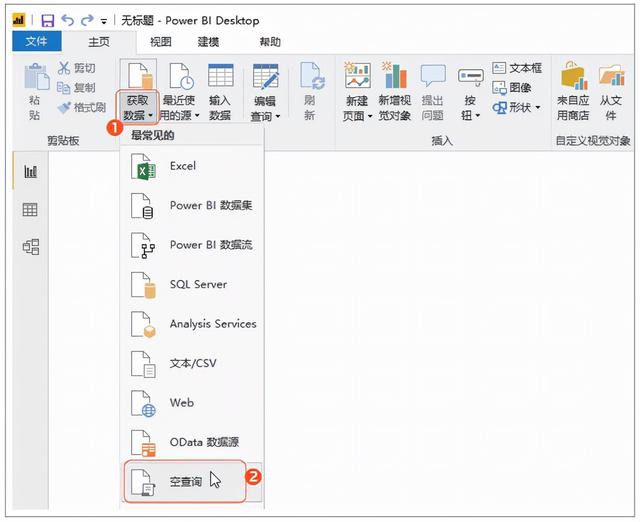Expand the quick access toolbar customize arrow
This screenshot has height=522, width=640.
104,22
